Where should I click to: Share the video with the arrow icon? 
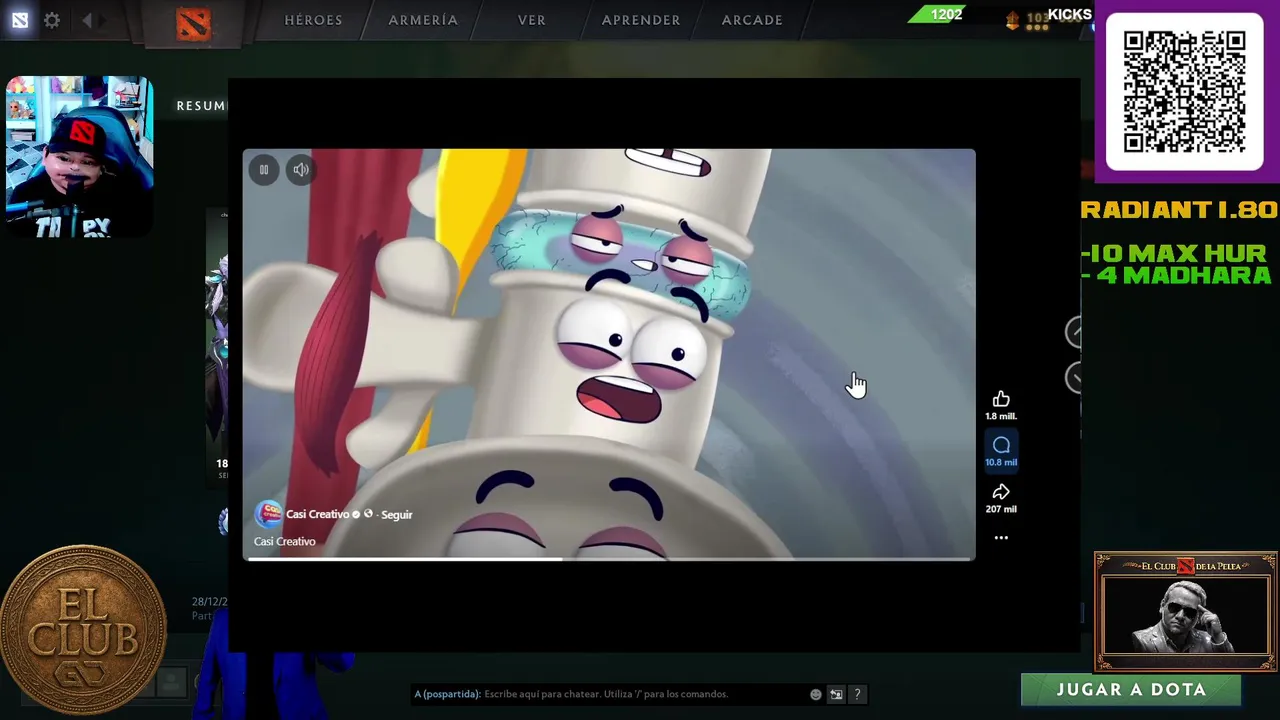pos(1001,492)
